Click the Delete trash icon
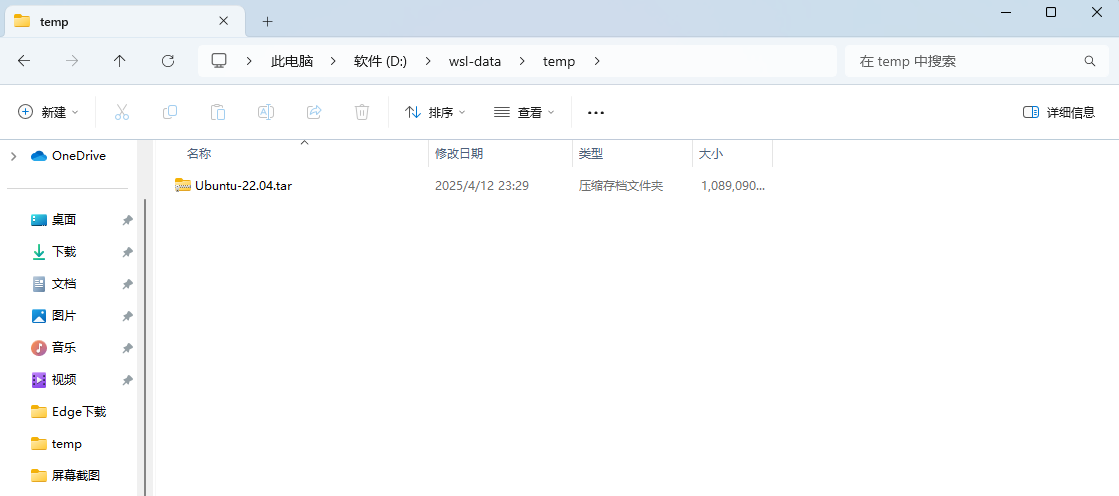1119x496 pixels. coord(362,112)
